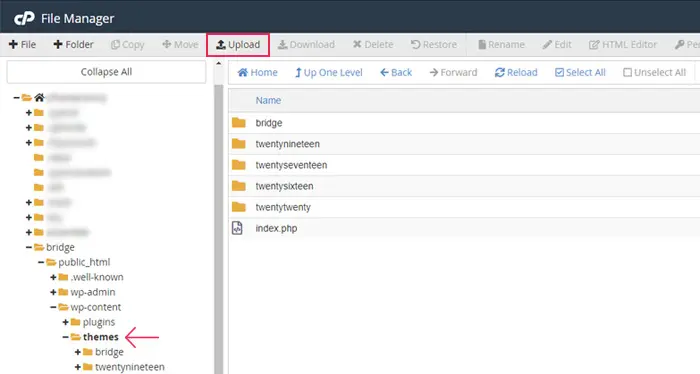The height and width of the screenshot is (374, 700).
Task: Create a new Folder from toolbar
Action: (73, 45)
